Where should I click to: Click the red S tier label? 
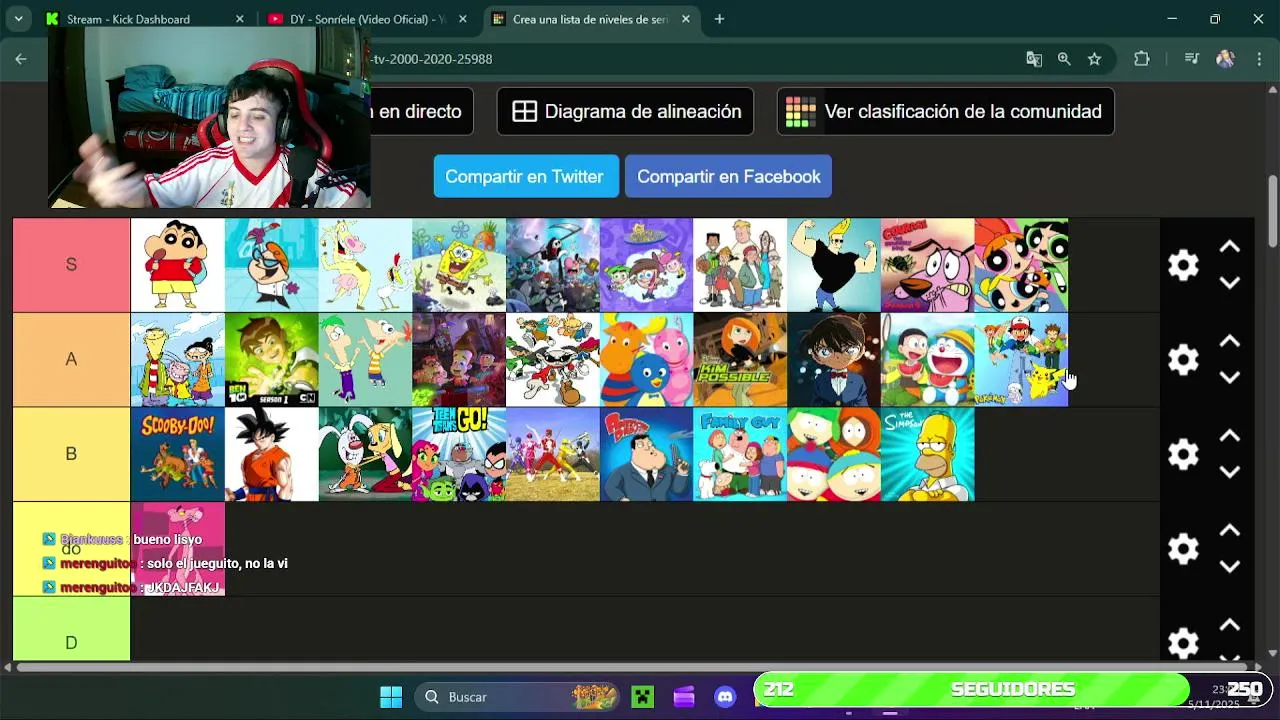(x=71, y=265)
